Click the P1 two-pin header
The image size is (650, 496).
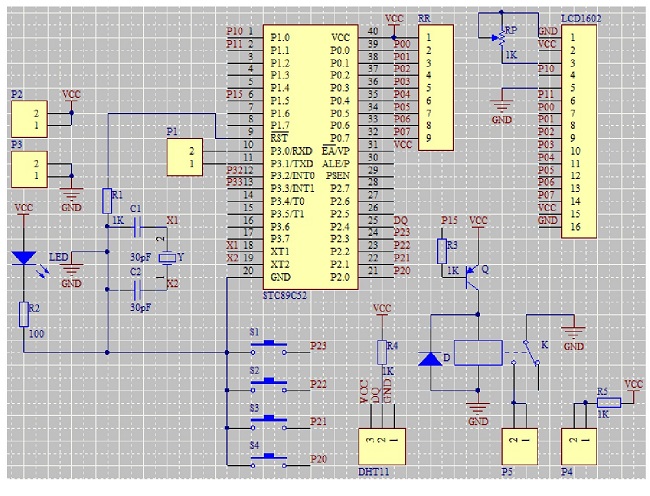(x=185, y=157)
